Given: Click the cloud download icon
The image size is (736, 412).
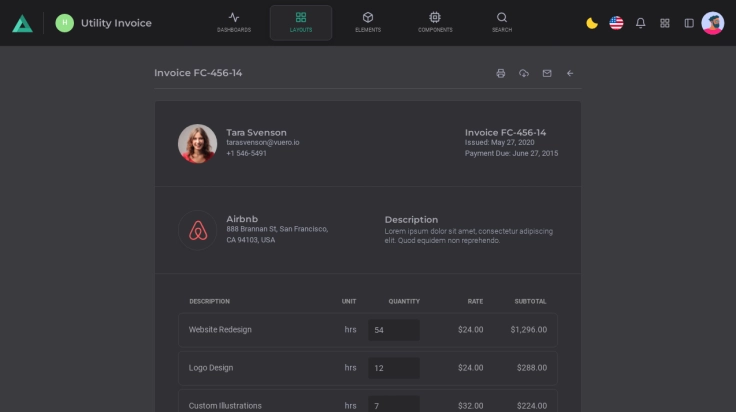Looking at the screenshot, I should (524, 73).
